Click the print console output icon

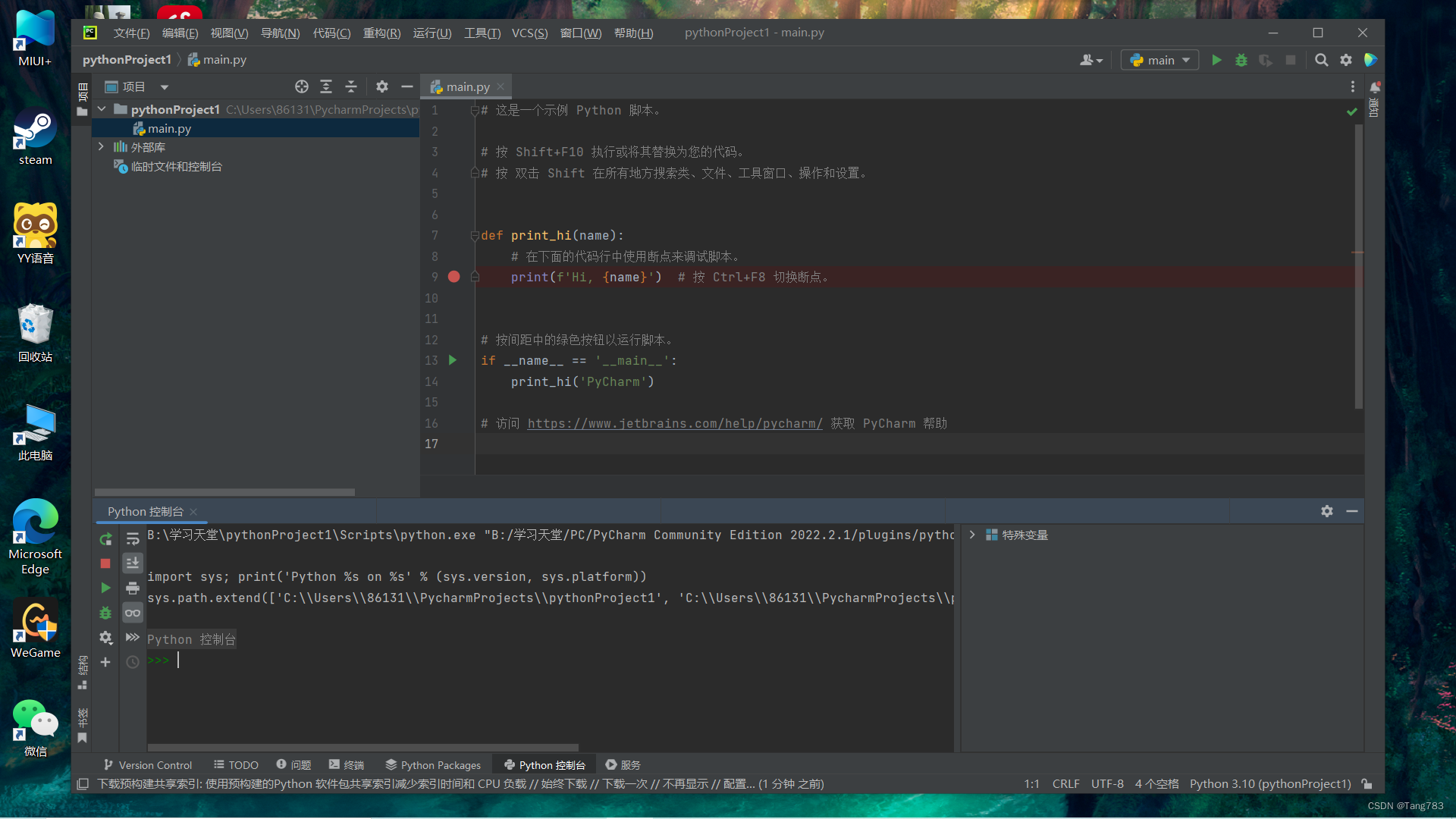tap(133, 588)
